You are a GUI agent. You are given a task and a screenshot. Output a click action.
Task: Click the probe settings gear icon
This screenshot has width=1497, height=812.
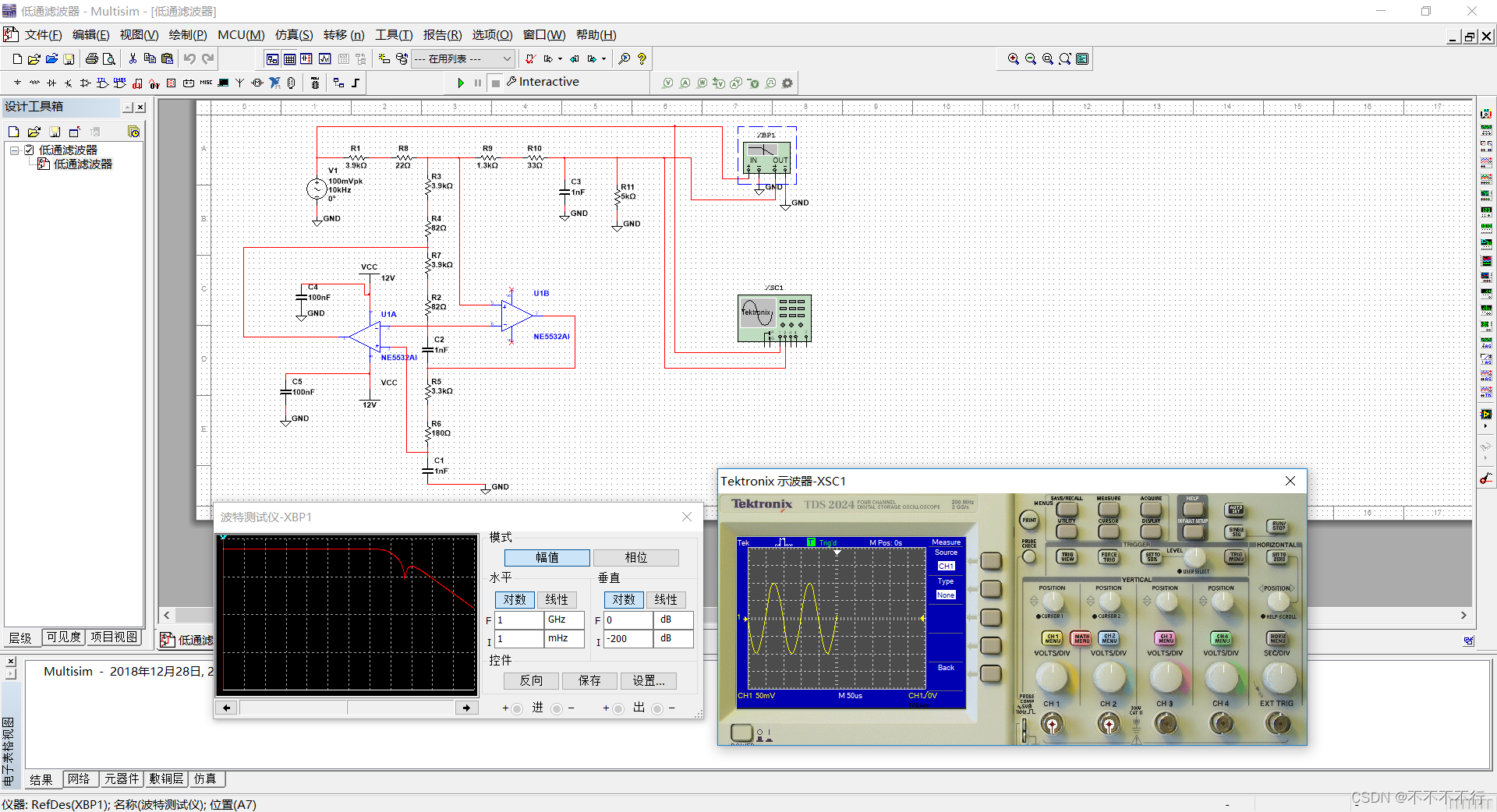point(787,83)
